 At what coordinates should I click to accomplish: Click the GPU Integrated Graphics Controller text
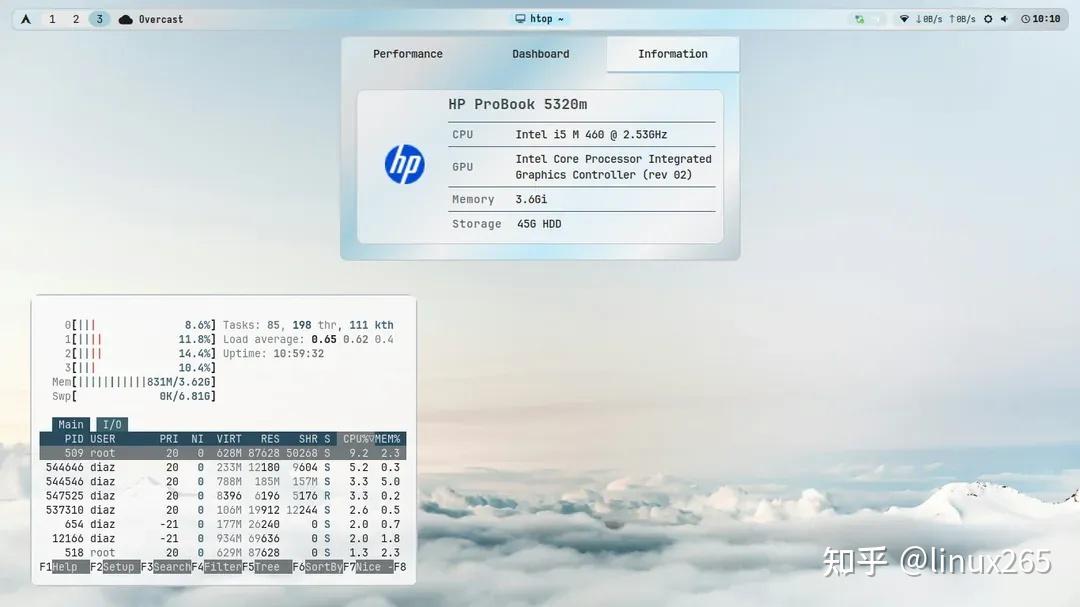[613, 167]
